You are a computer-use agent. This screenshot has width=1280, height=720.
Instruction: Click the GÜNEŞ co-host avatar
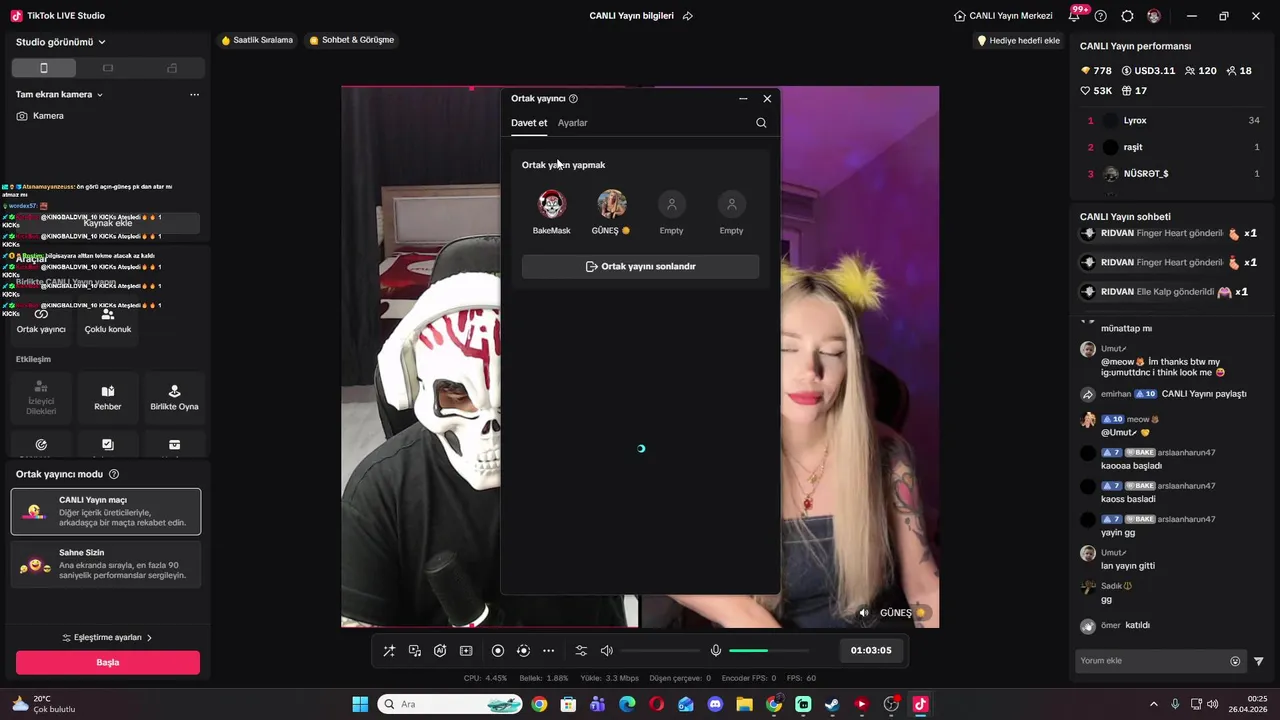pyautogui.click(x=612, y=204)
